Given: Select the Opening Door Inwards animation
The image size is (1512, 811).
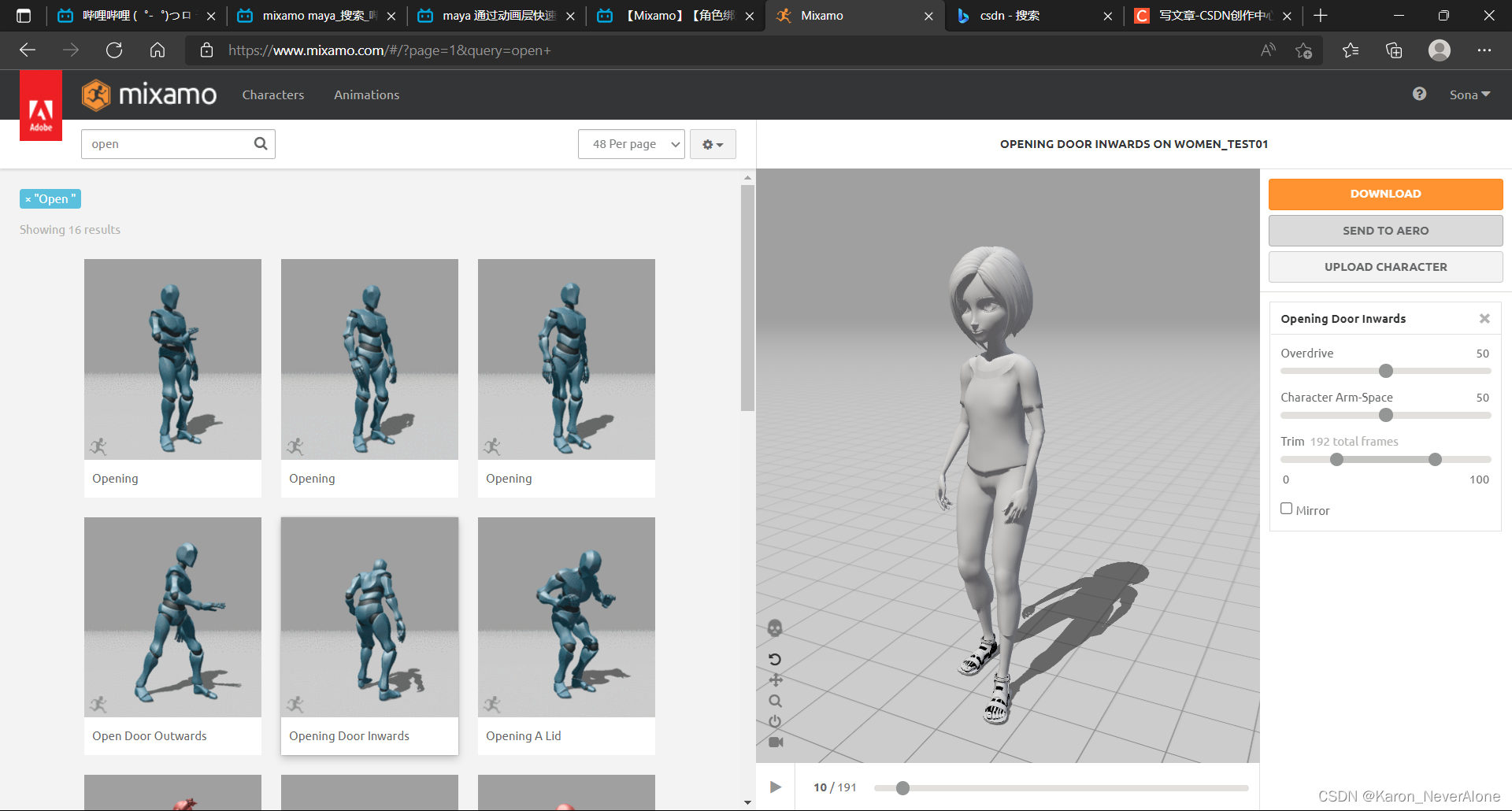Looking at the screenshot, I should (369, 636).
